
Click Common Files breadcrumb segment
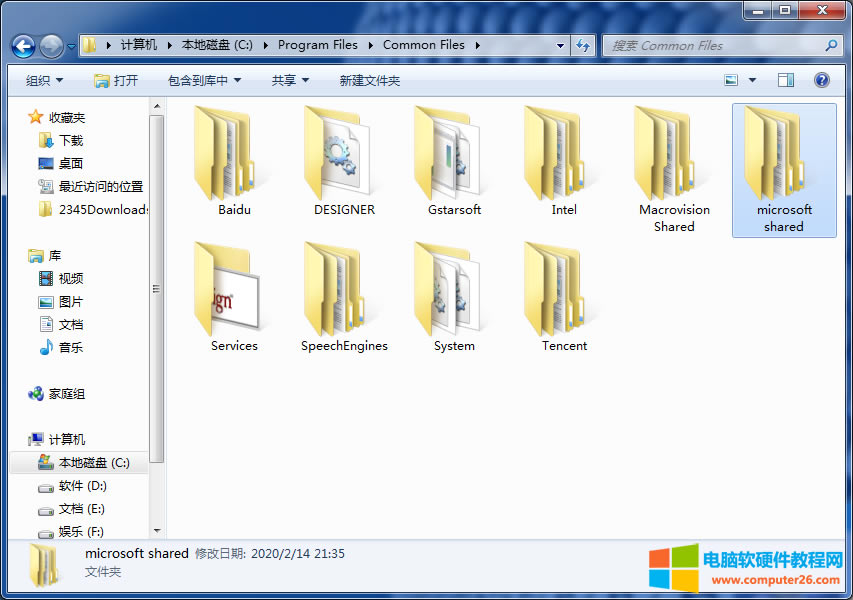click(424, 45)
